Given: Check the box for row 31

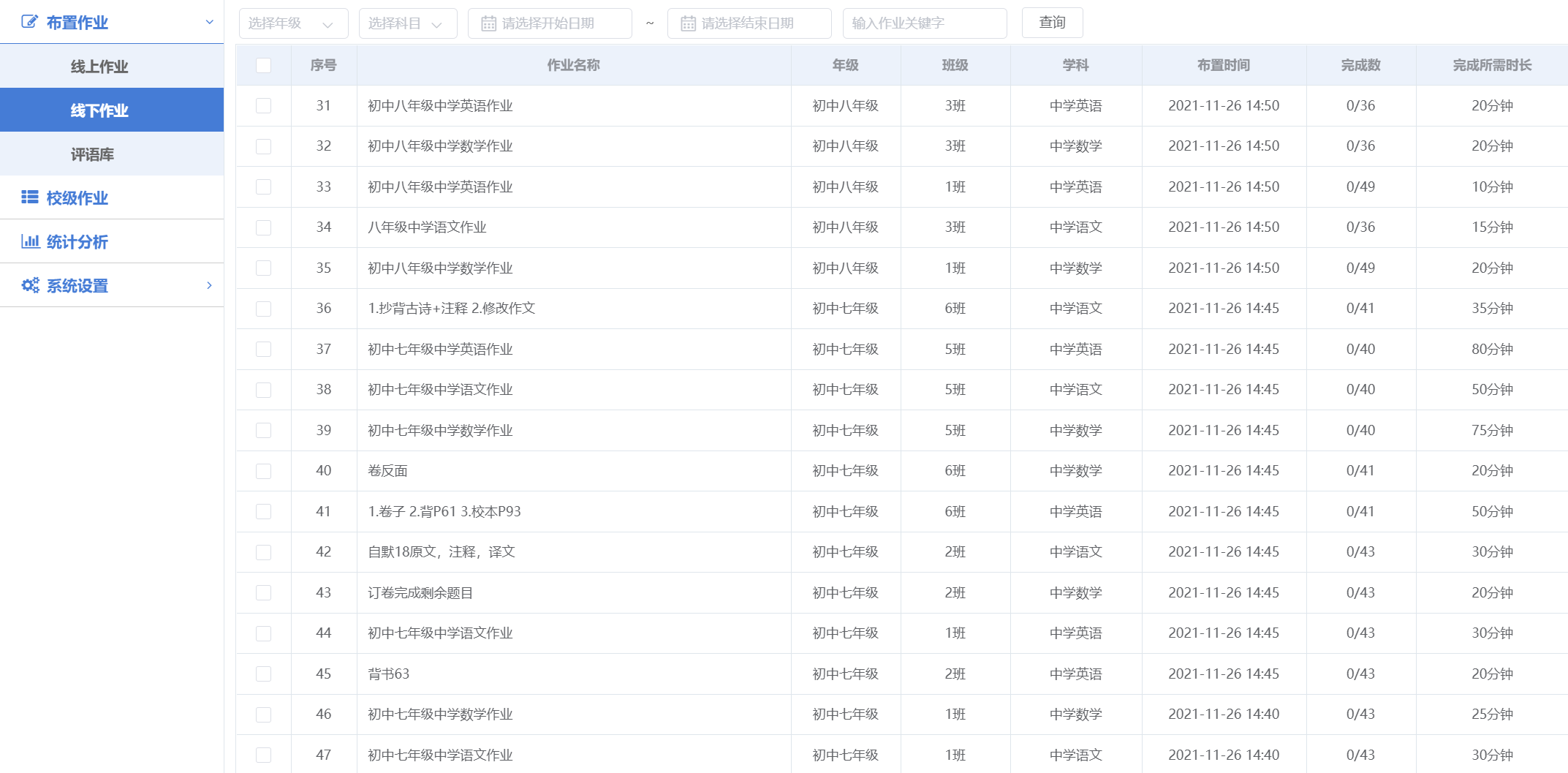Looking at the screenshot, I should [264, 106].
